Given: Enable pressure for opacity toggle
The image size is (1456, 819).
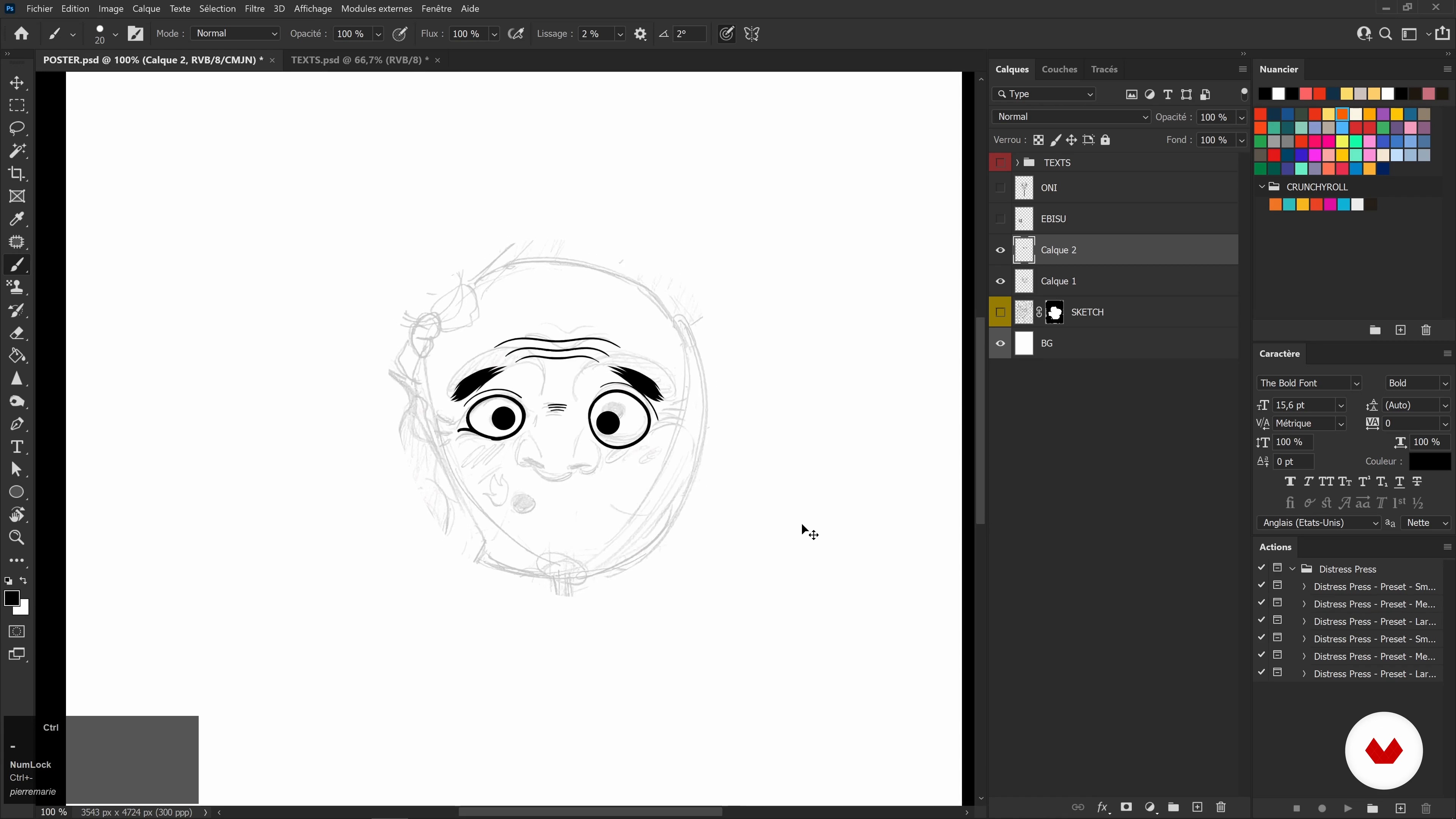Looking at the screenshot, I should point(400,34).
